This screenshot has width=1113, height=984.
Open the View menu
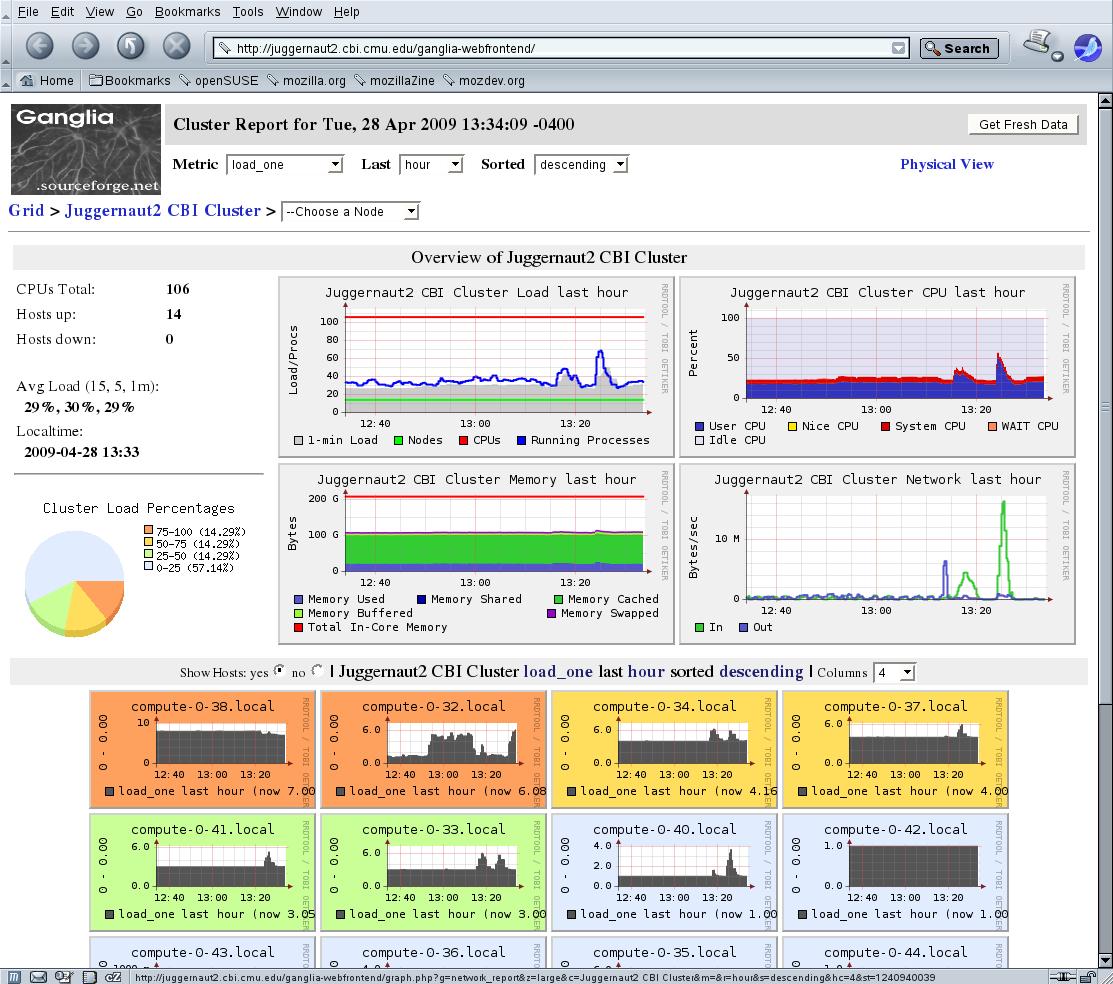click(99, 12)
